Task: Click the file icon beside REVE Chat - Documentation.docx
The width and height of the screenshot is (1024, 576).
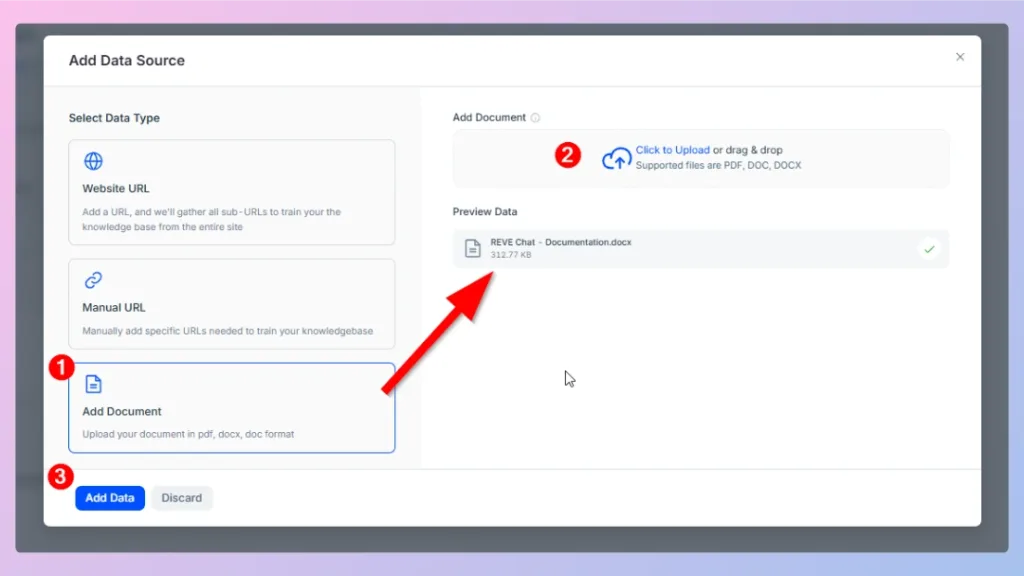Action: 473,248
